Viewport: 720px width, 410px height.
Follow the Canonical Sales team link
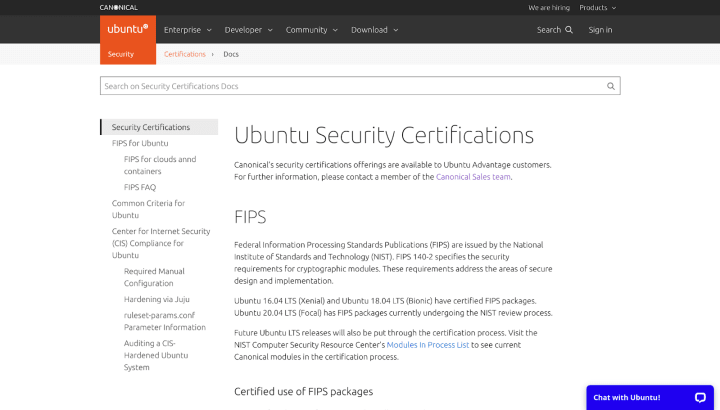coord(473,177)
